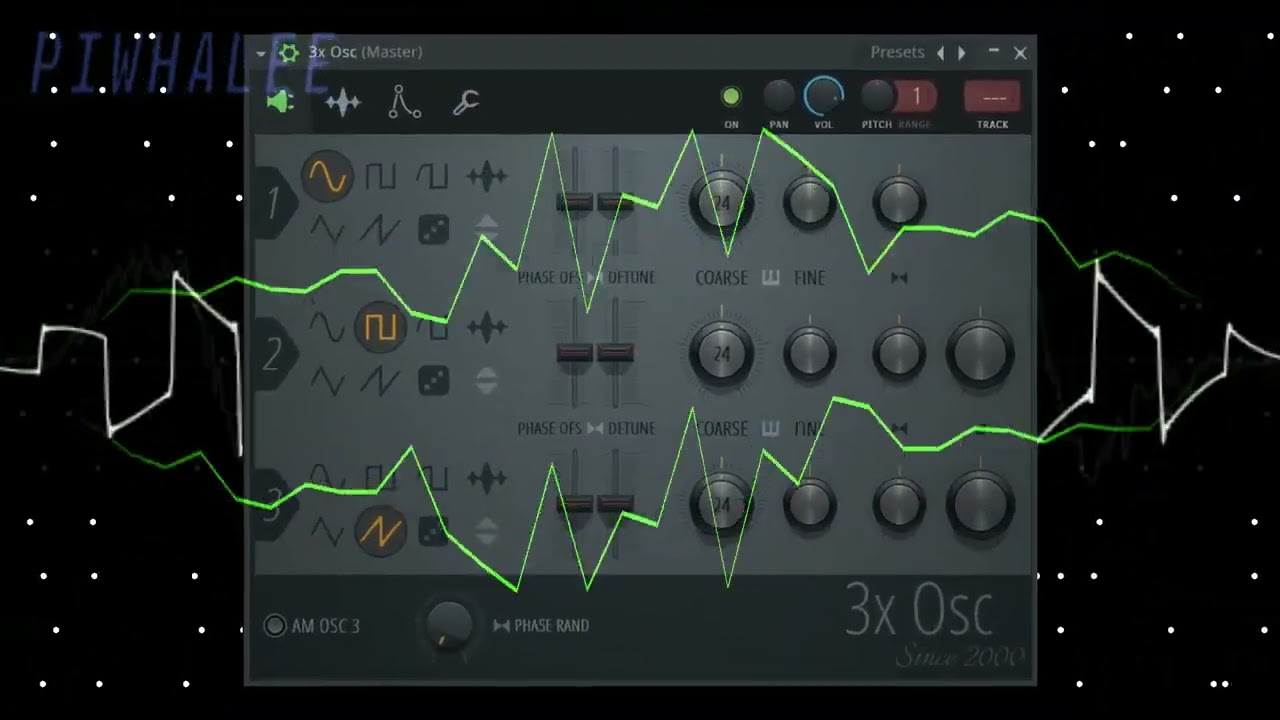Viewport: 1280px width, 720px height.
Task: Open the envelope instrument settings tab
Action: 405,102
